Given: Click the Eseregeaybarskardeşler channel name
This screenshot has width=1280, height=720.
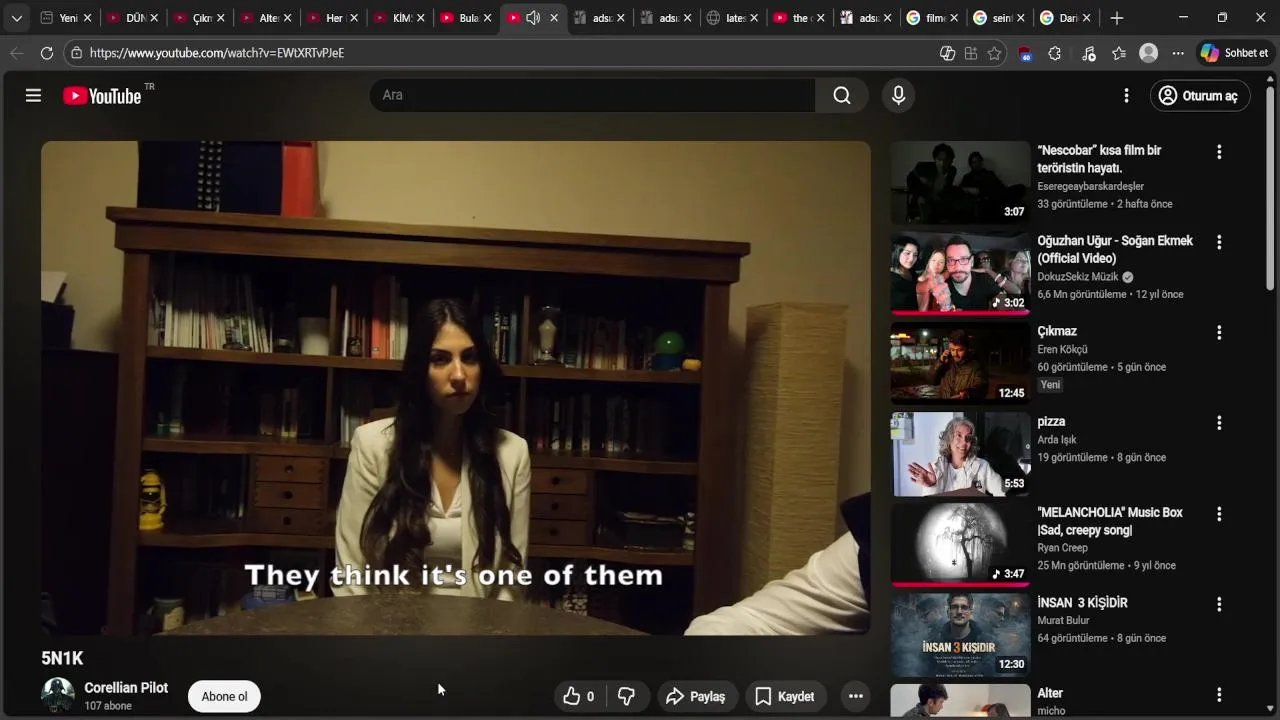Looking at the screenshot, I should [1091, 186].
